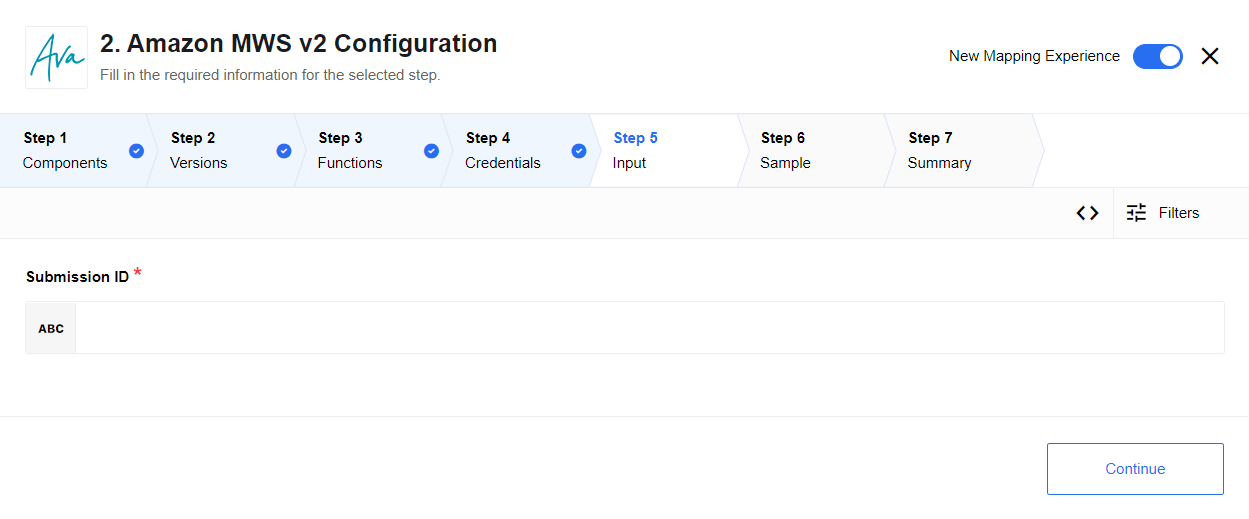Go to Step 2 Versions tab
Viewport: 1249px width, 519px height.
click(199, 151)
